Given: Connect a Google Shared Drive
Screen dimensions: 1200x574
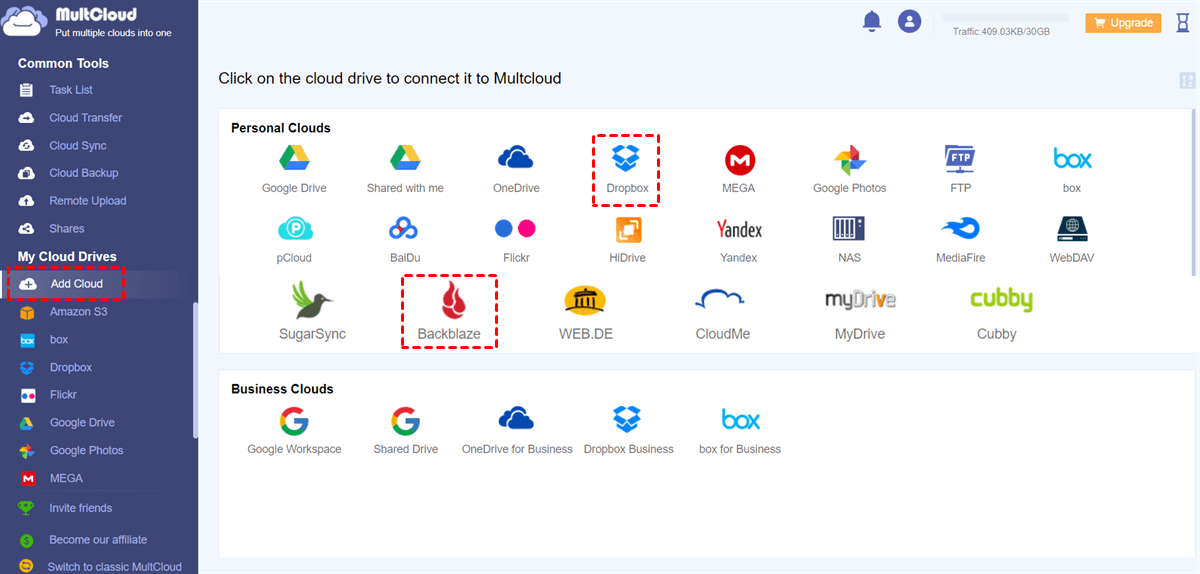Looking at the screenshot, I should (x=405, y=431).
